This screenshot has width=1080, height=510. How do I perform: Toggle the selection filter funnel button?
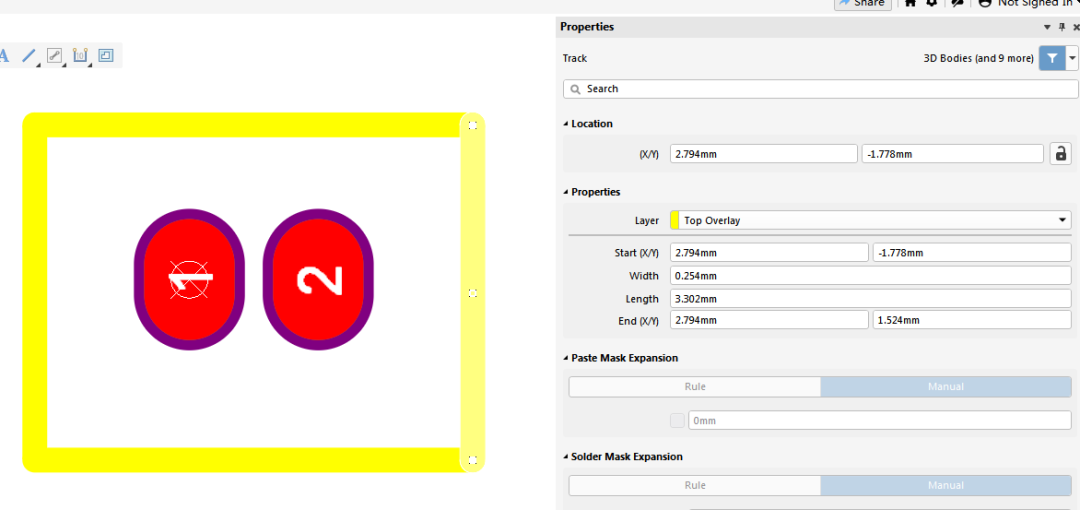tap(1052, 59)
